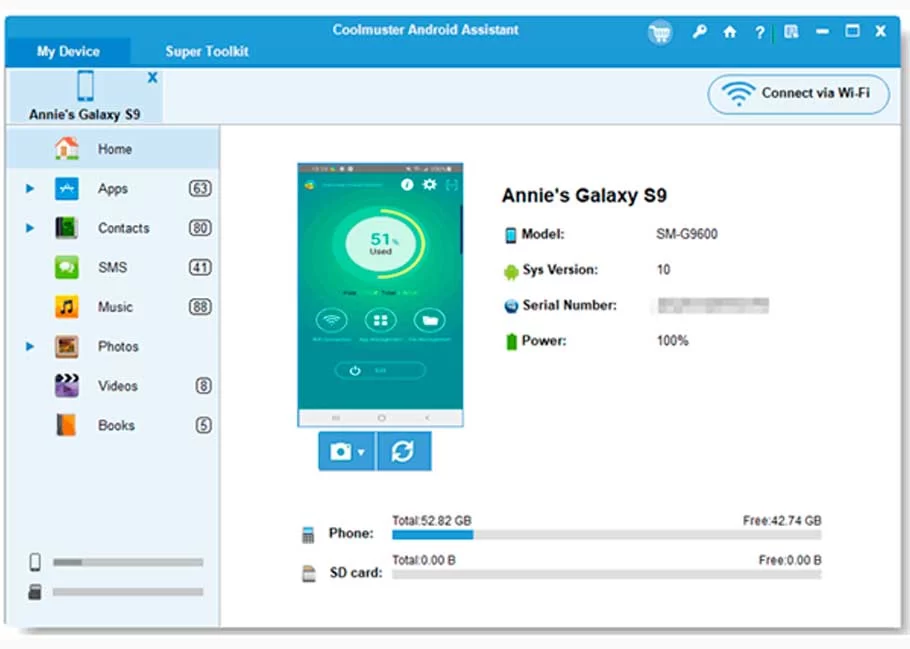Open the Videos category label
The height and width of the screenshot is (649, 910).
118,386
